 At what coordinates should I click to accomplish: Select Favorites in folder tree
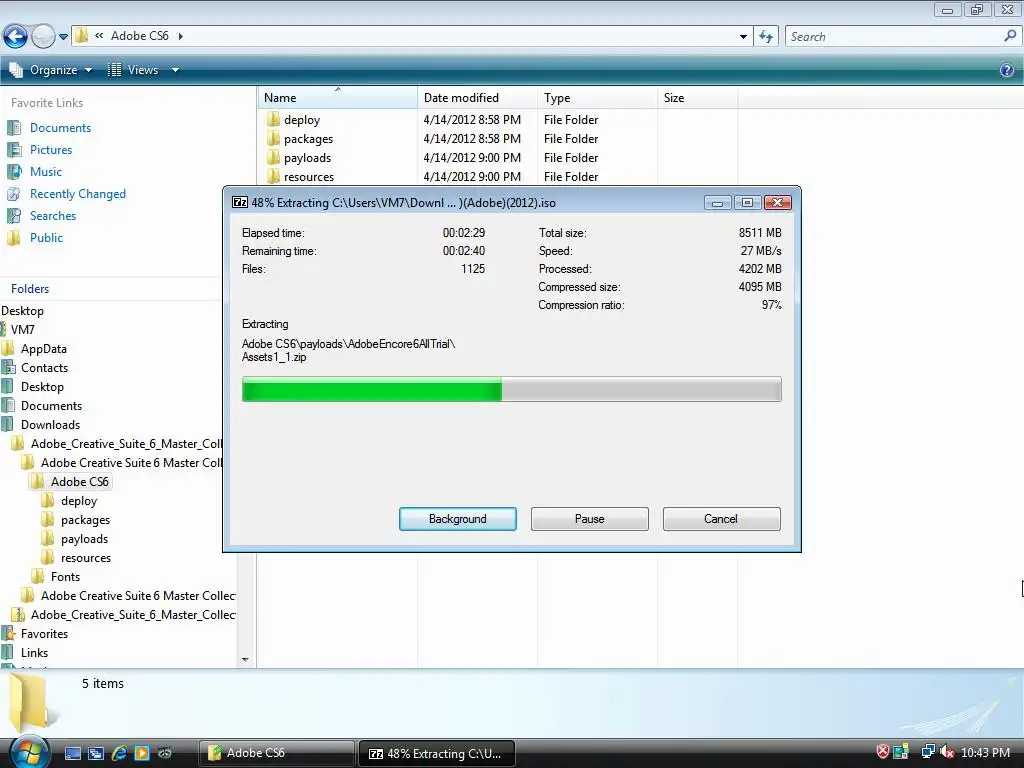pyautogui.click(x=44, y=633)
